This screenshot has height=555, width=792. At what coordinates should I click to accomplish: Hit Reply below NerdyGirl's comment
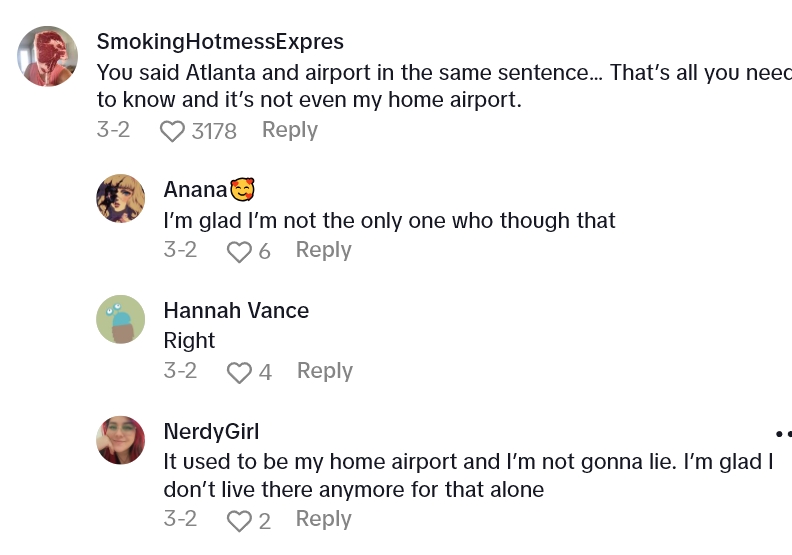click(323, 519)
